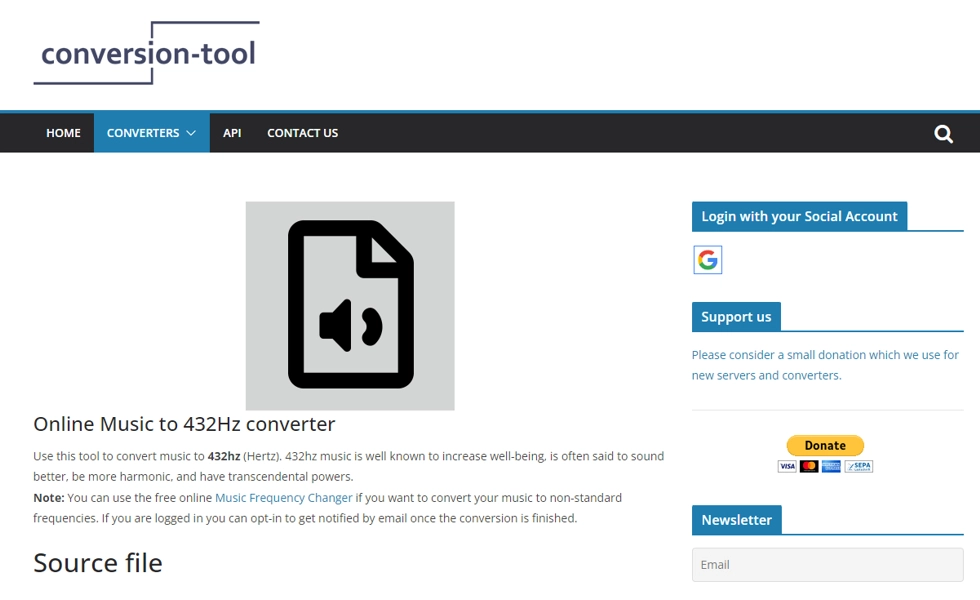Click the SEPA Lastschrift icon
980x600 pixels.
(x=858, y=465)
